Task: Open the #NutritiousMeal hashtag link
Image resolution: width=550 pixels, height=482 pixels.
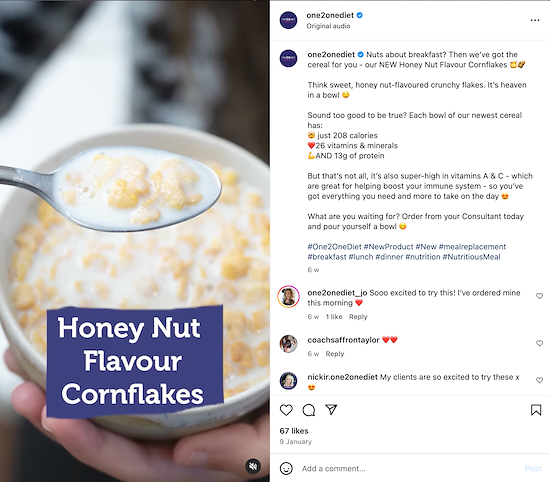Action: 471,257
